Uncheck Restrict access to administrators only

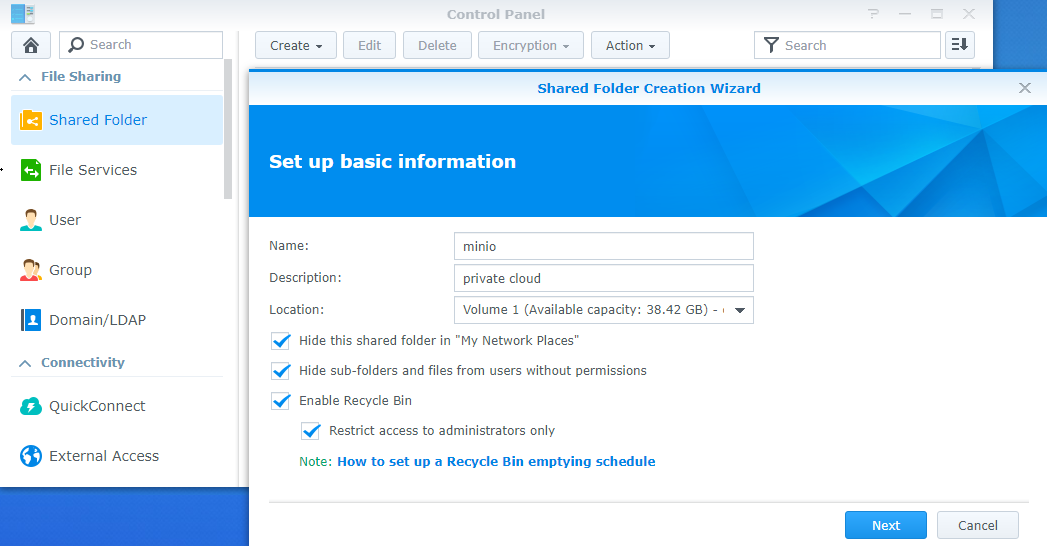(x=311, y=431)
